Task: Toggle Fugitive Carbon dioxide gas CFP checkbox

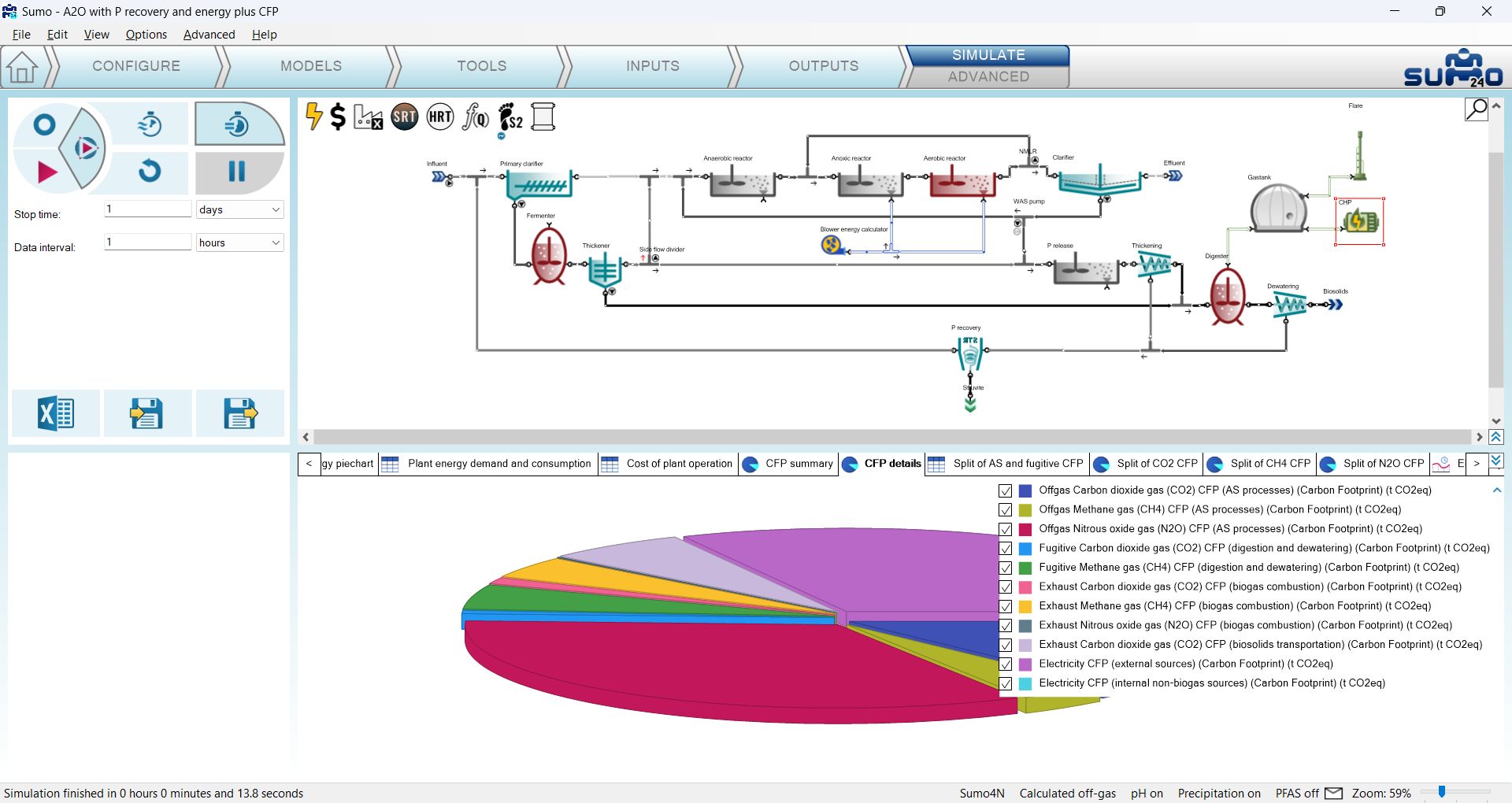Action: (1006, 549)
